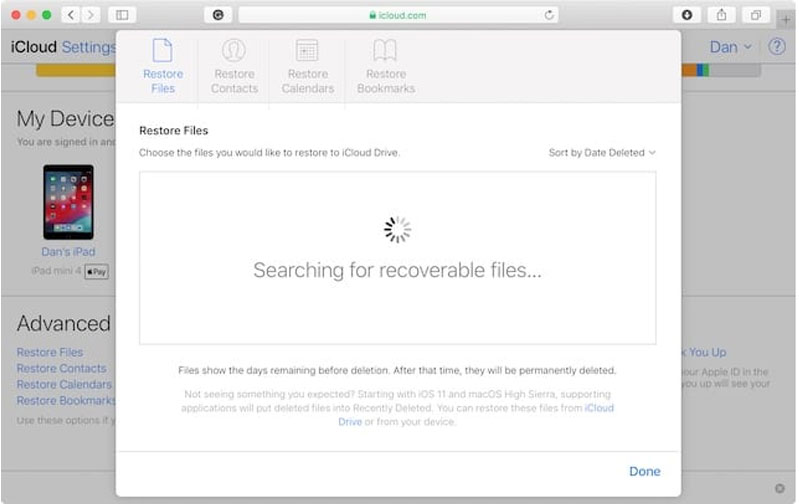
Task: Select Dan's iPad device thumbnail
Action: click(68, 202)
